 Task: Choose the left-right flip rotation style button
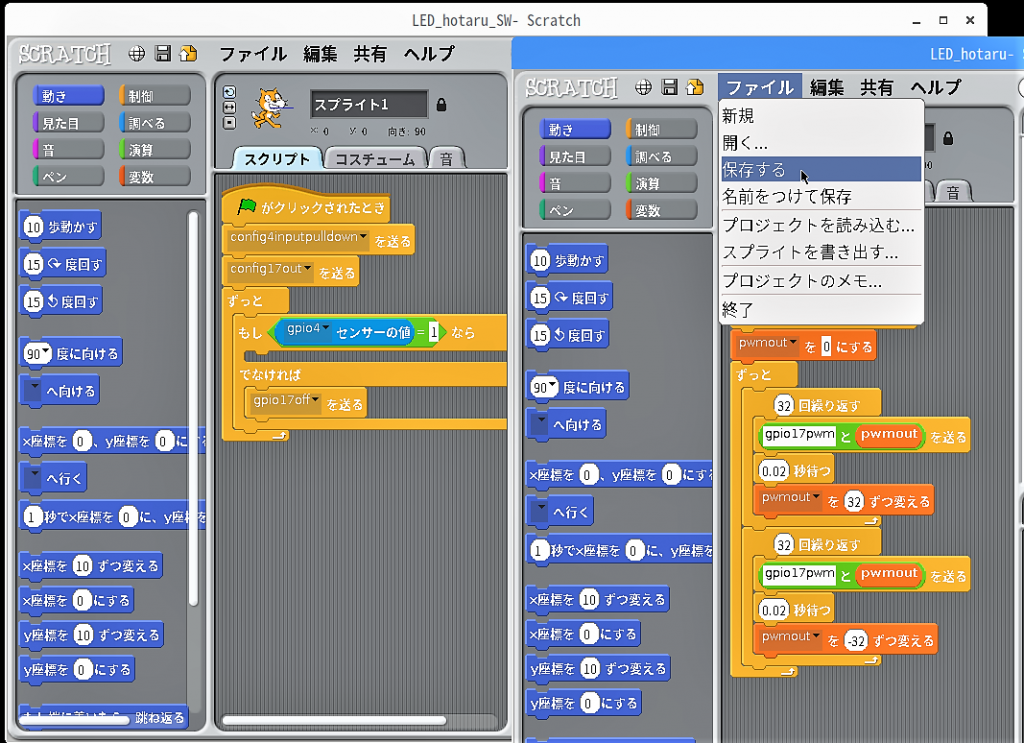[x=229, y=107]
